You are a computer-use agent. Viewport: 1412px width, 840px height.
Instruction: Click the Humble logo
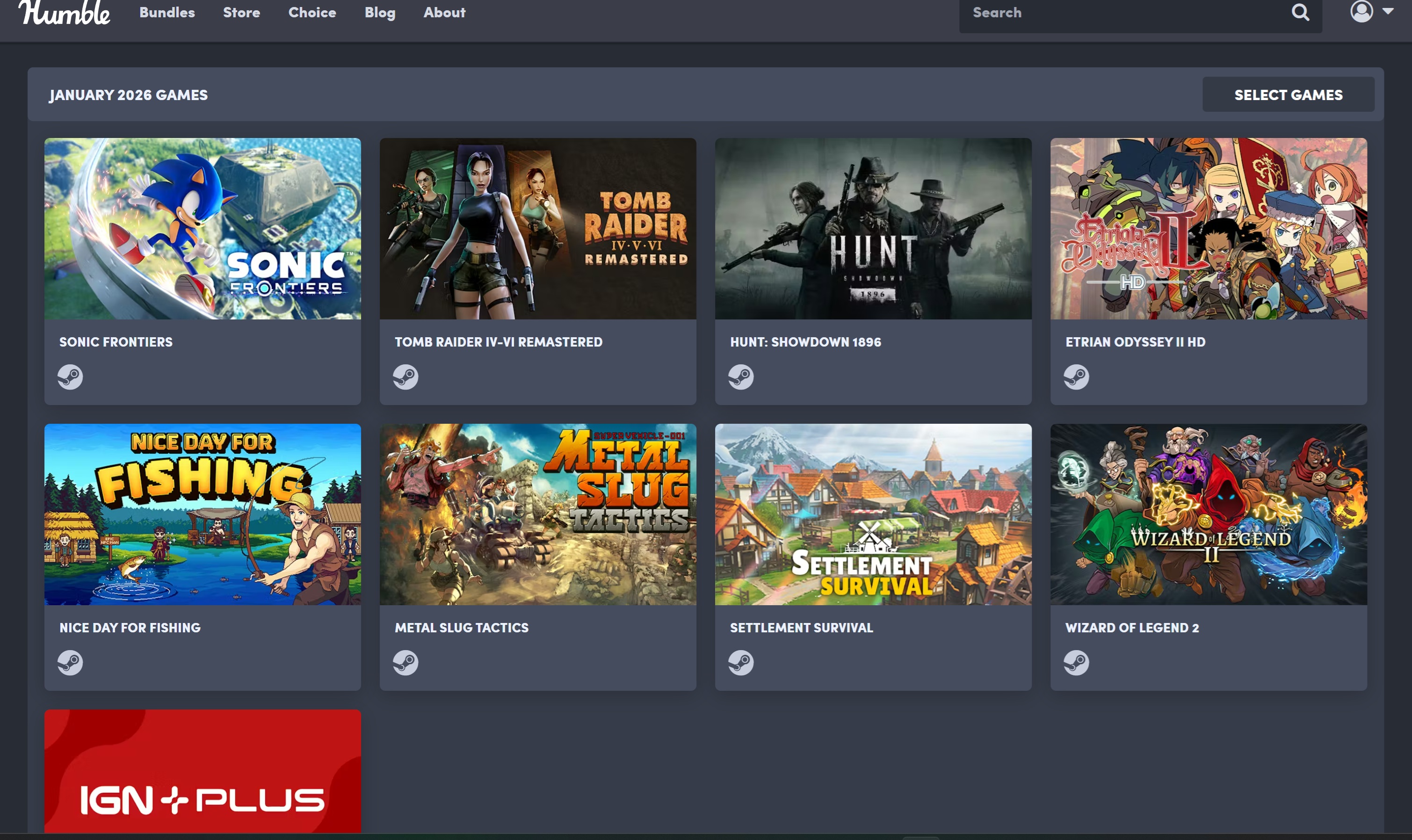(x=65, y=13)
